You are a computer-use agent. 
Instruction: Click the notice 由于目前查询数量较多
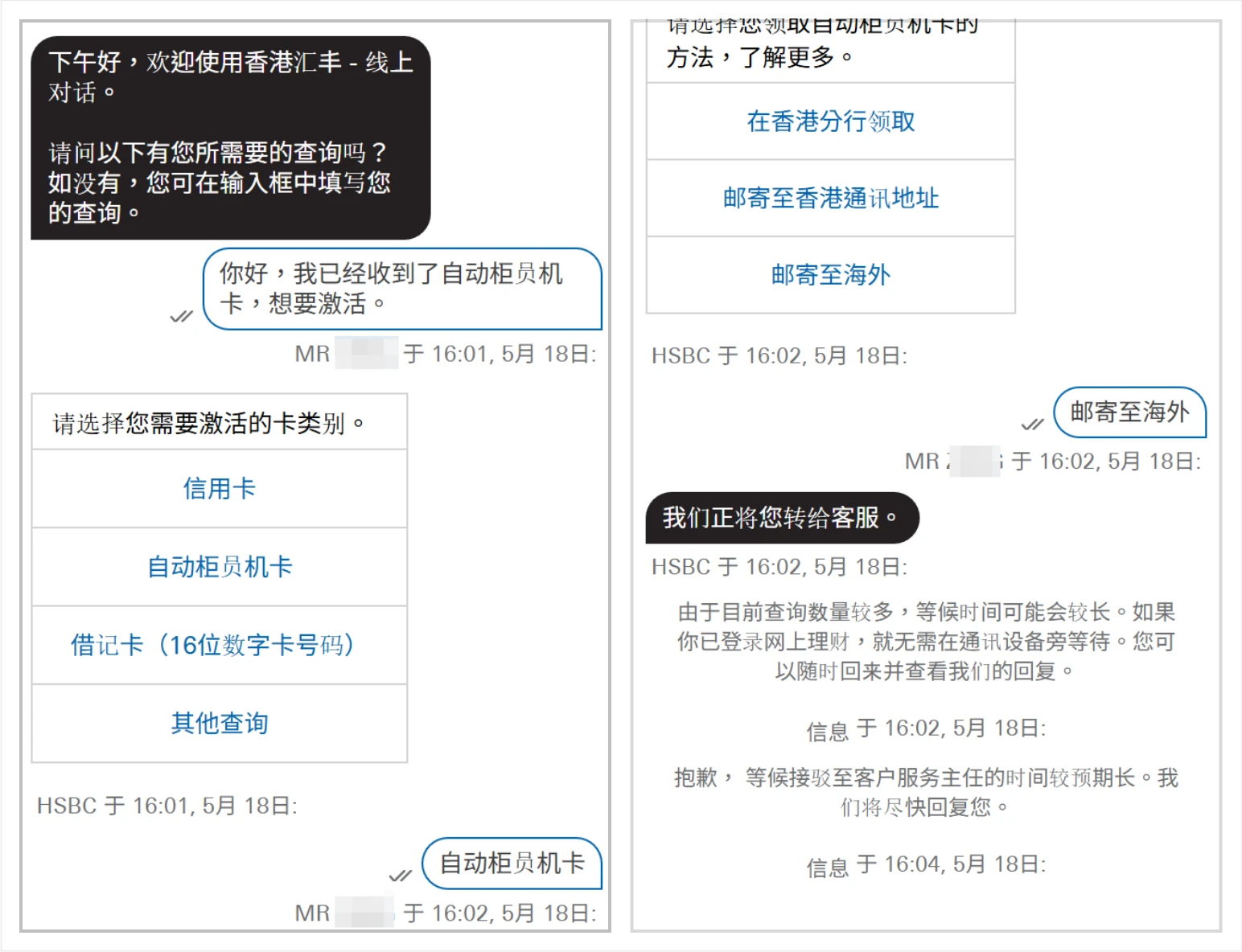(926, 642)
